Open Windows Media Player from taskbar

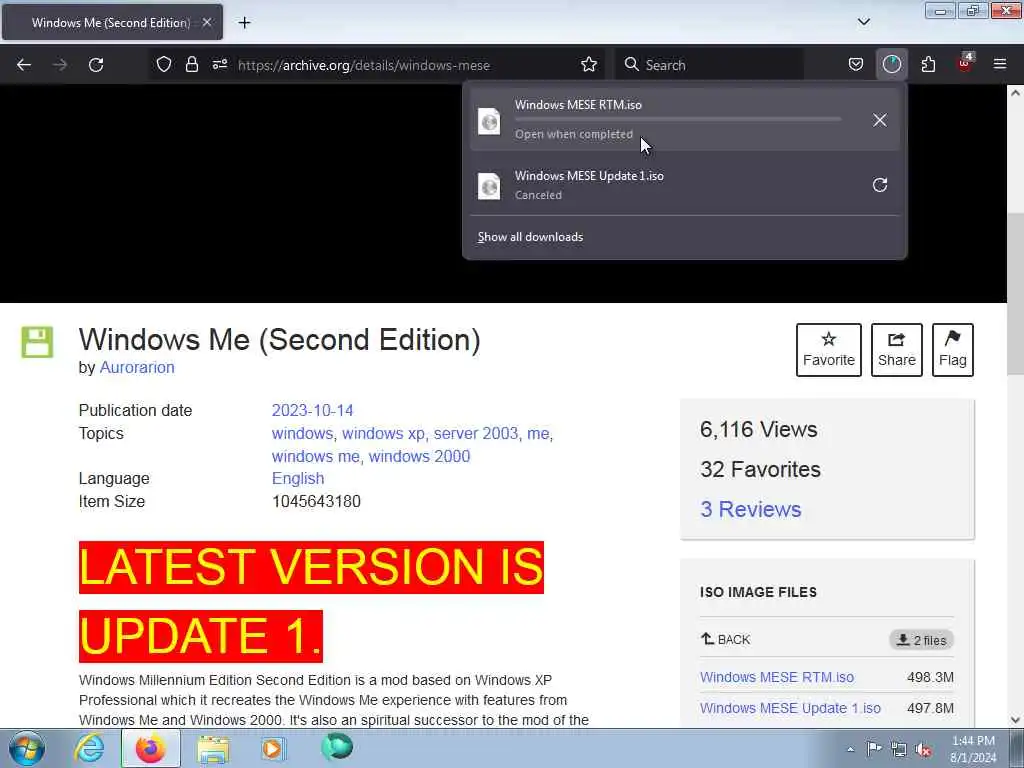pyautogui.click(x=273, y=748)
